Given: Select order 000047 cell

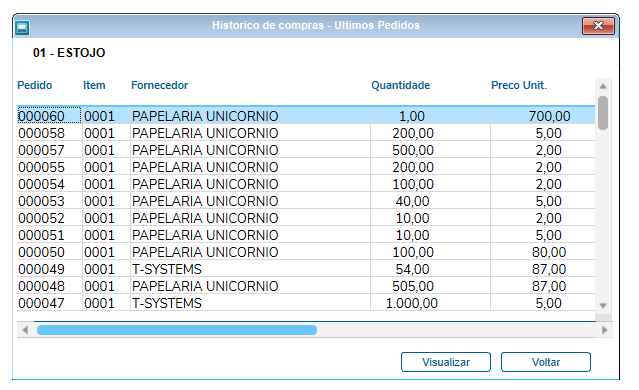Looking at the screenshot, I should tap(49, 303).
